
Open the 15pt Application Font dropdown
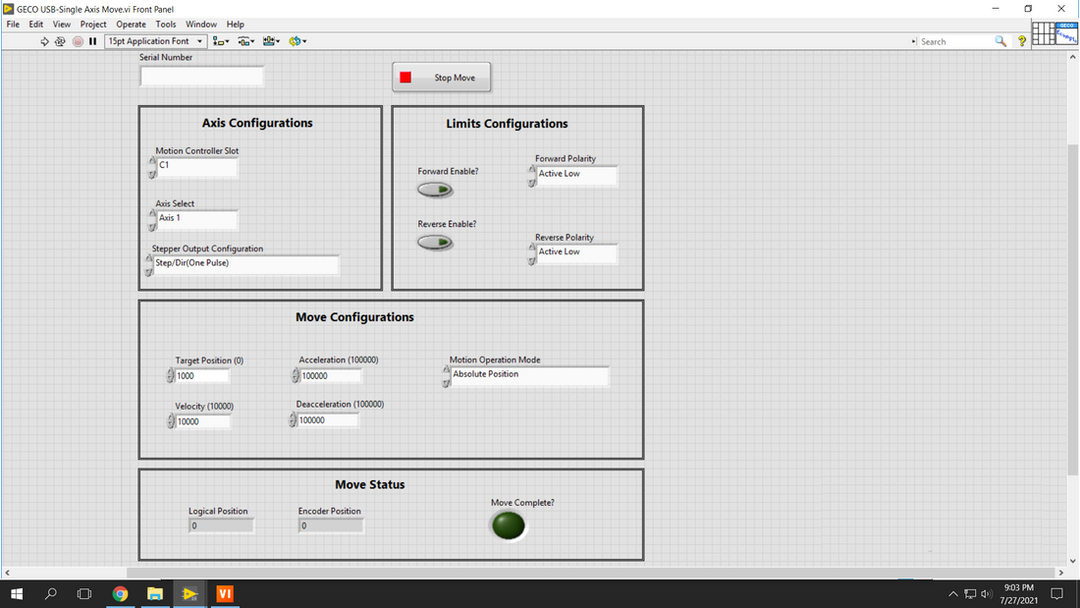point(155,41)
